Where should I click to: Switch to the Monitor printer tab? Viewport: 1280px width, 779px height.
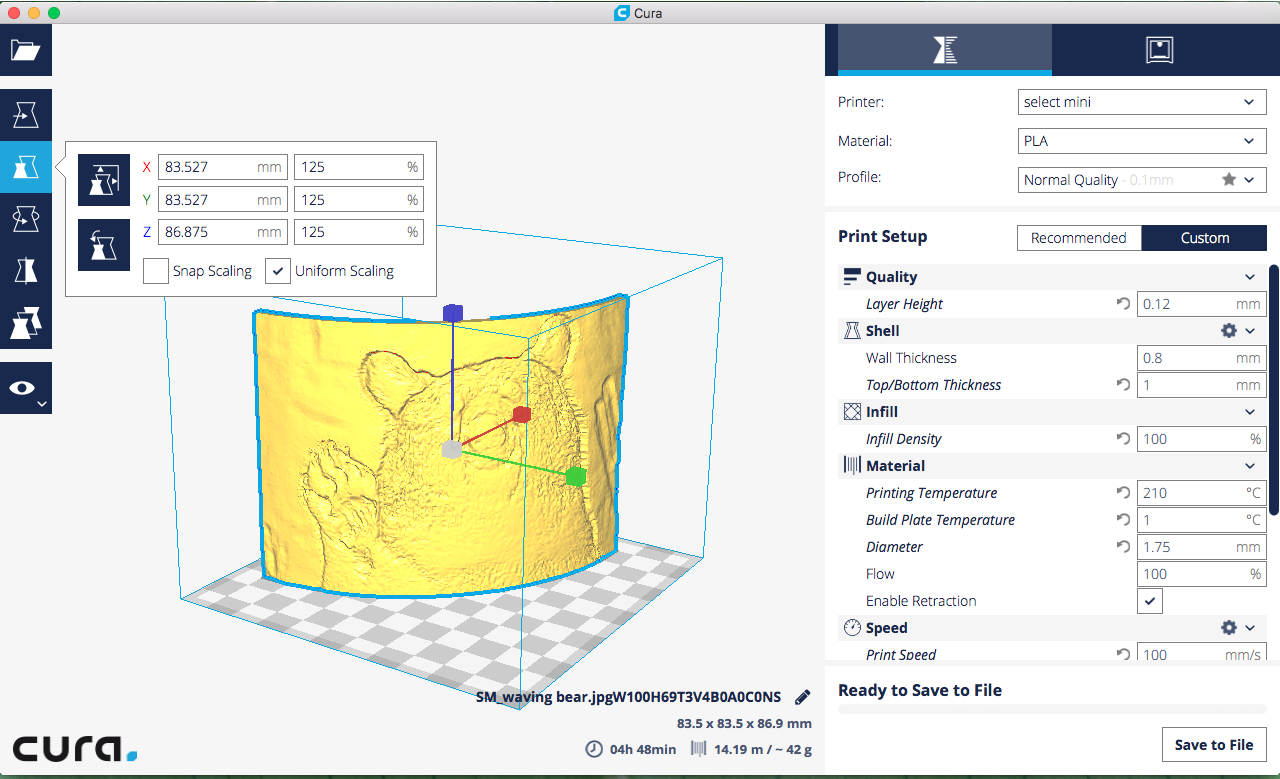[1159, 50]
